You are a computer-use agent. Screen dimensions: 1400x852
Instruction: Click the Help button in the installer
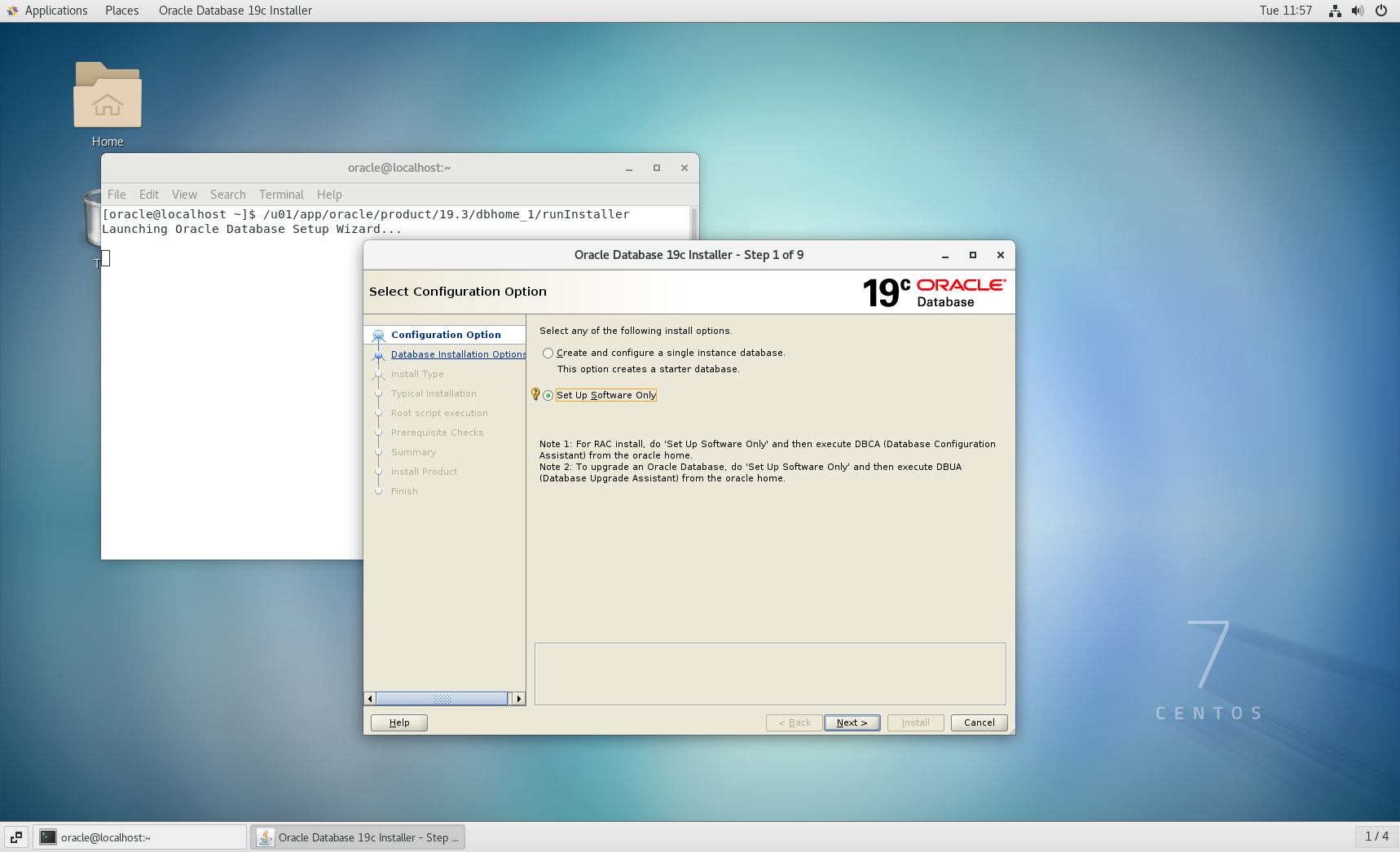coord(399,722)
